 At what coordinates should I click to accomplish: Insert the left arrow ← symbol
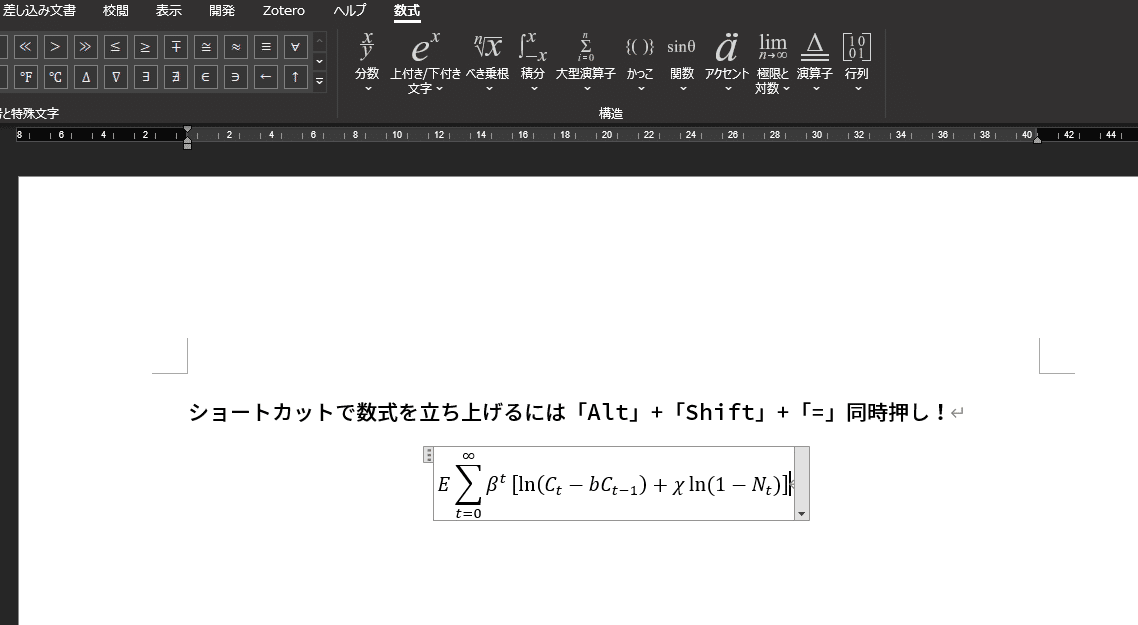tap(266, 77)
